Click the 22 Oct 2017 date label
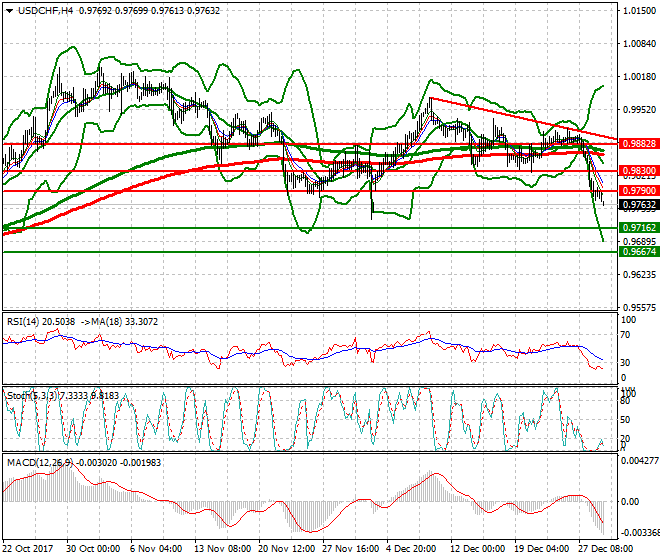 (28, 549)
